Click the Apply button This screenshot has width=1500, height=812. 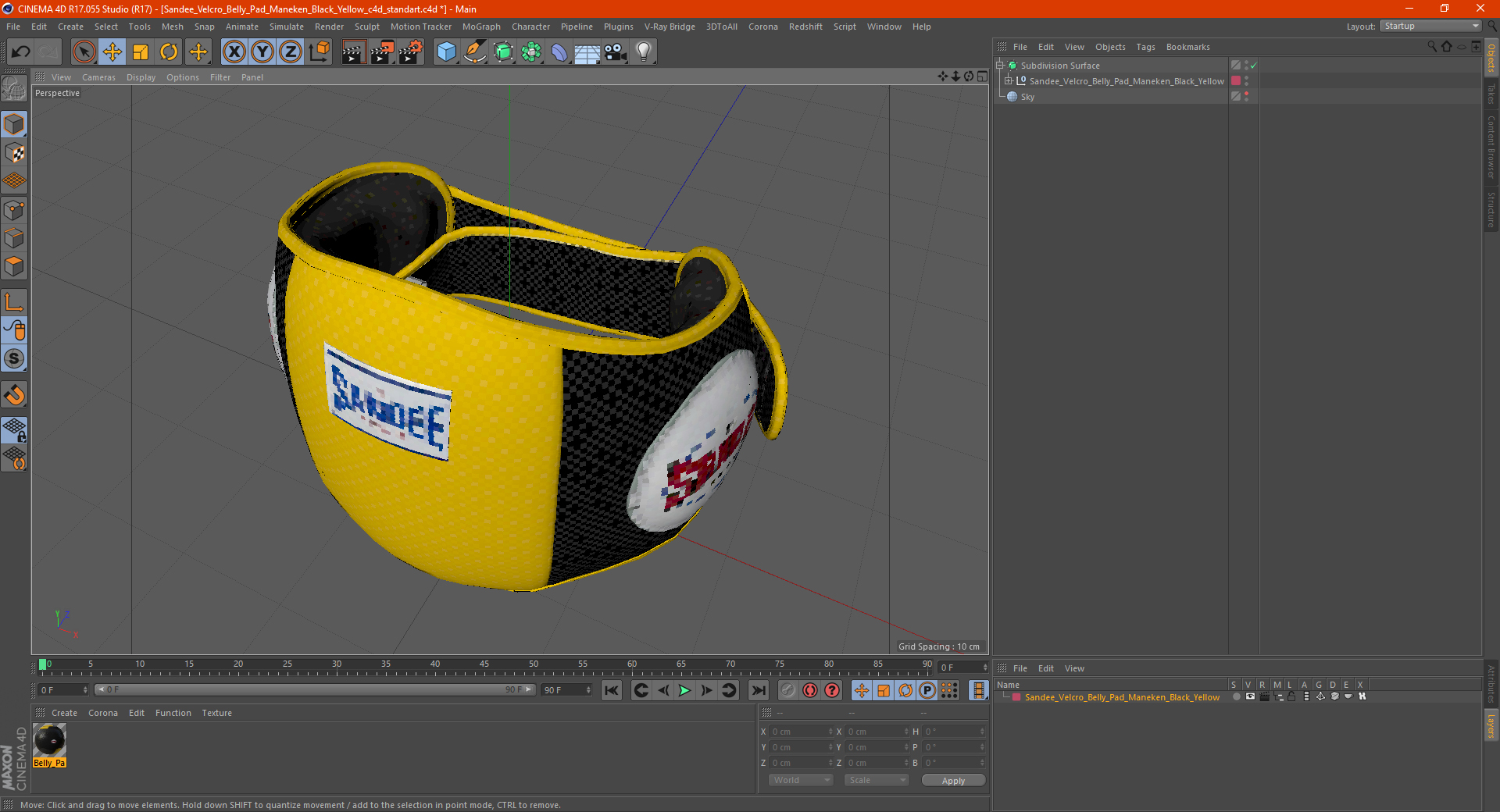click(953, 780)
